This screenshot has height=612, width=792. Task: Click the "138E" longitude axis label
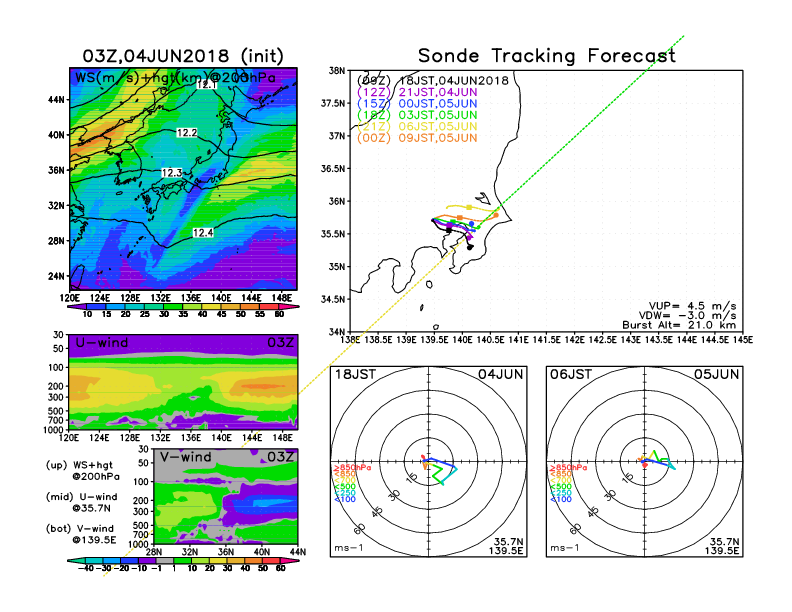(350, 340)
